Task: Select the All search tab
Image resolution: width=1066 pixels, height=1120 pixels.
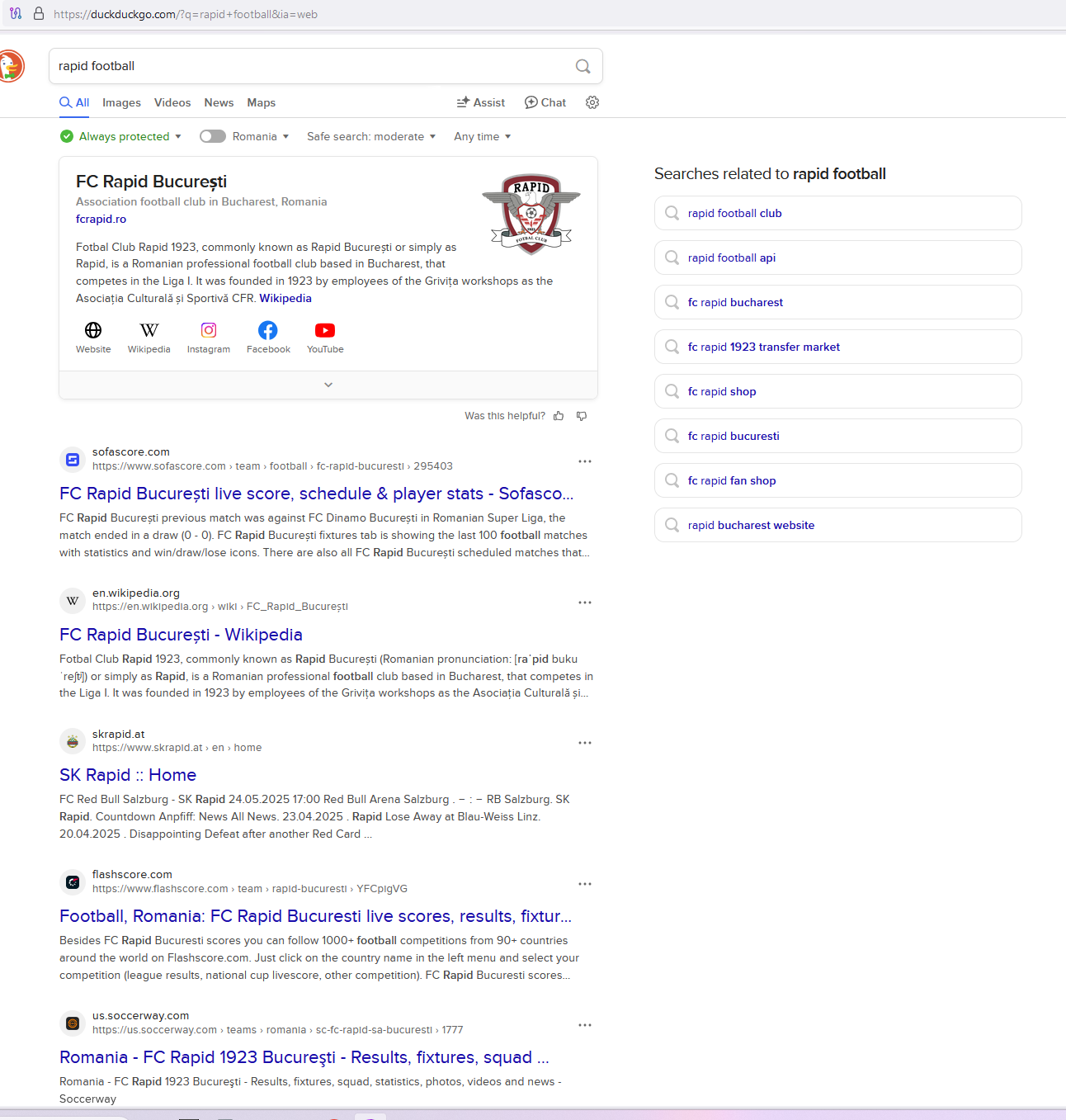Action: point(74,102)
